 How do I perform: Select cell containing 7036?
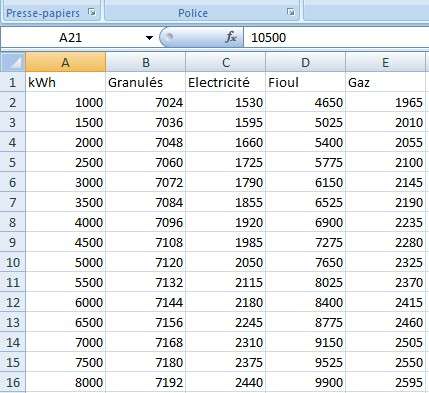[145, 122]
